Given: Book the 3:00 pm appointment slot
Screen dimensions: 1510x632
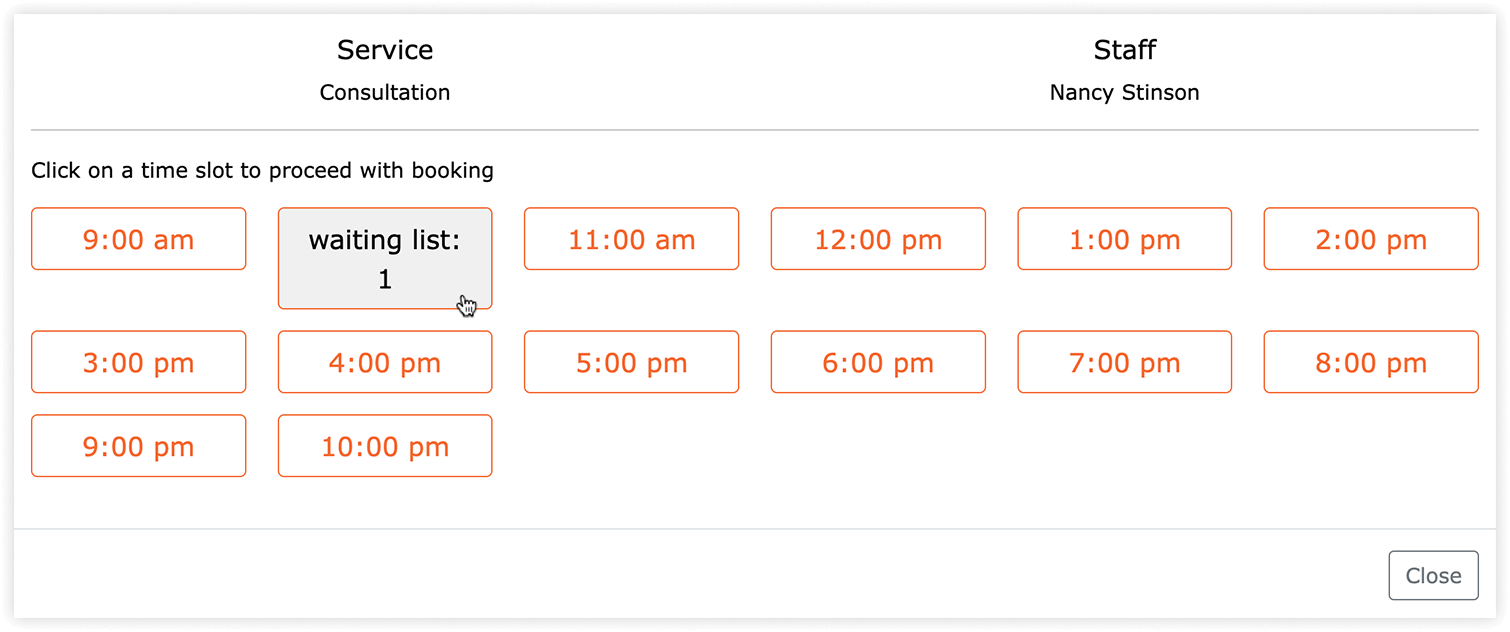Looking at the screenshot, I should [138, 362].
